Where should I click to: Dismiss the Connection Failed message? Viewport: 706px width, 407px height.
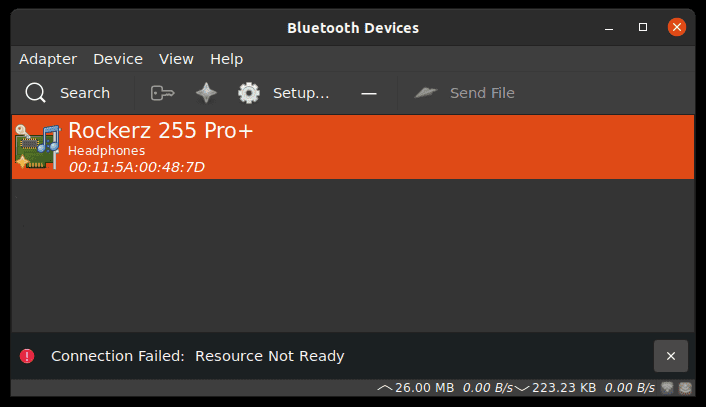(670, 356)
